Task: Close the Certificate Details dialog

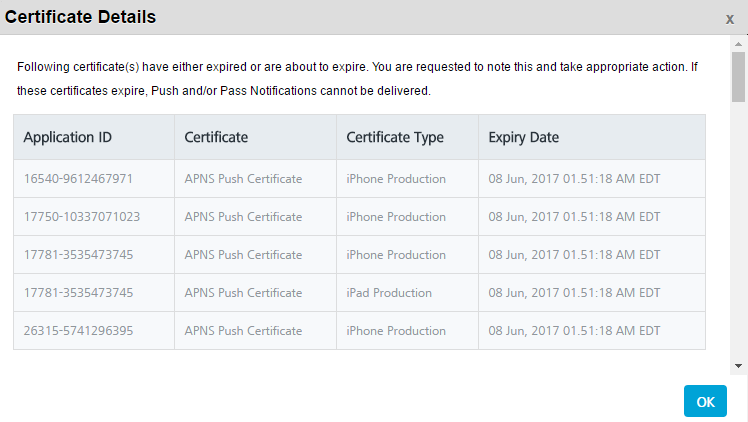Action: pos(729,20)
